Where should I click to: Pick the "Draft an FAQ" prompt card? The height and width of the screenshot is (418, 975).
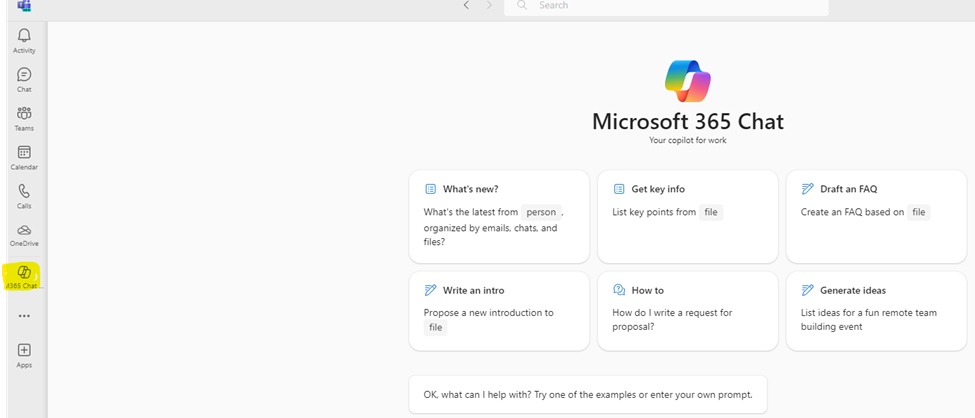[876, 216]
